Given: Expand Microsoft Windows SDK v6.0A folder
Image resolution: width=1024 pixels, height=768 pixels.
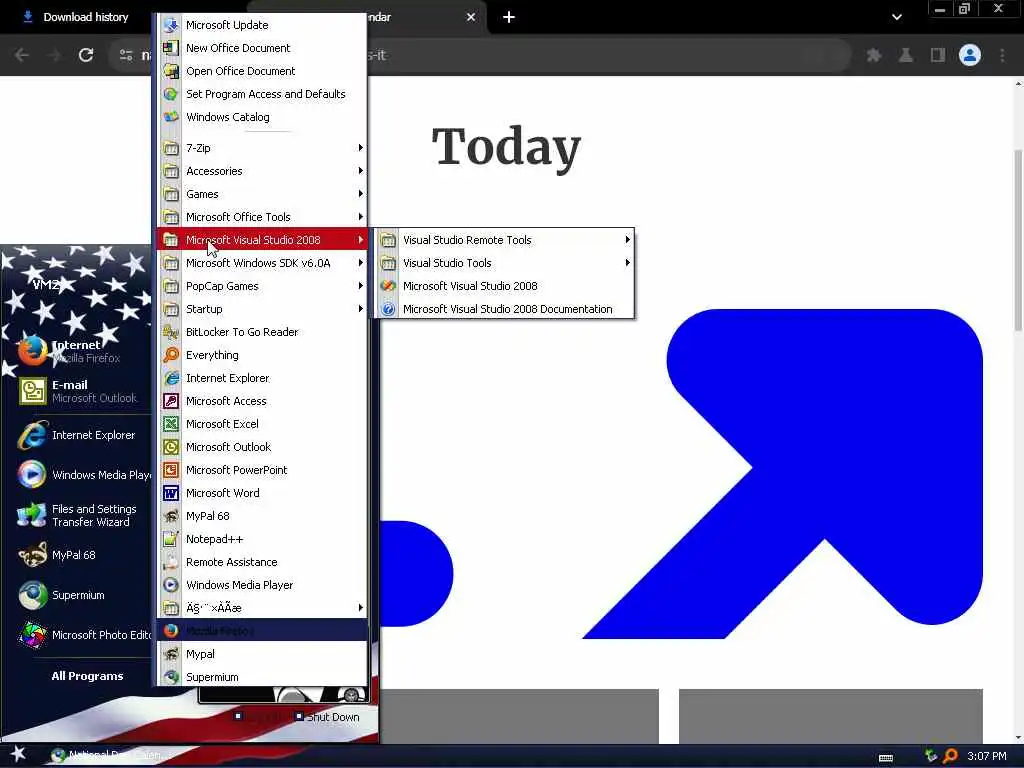Looking at the screenshot, I should [262, 263].
